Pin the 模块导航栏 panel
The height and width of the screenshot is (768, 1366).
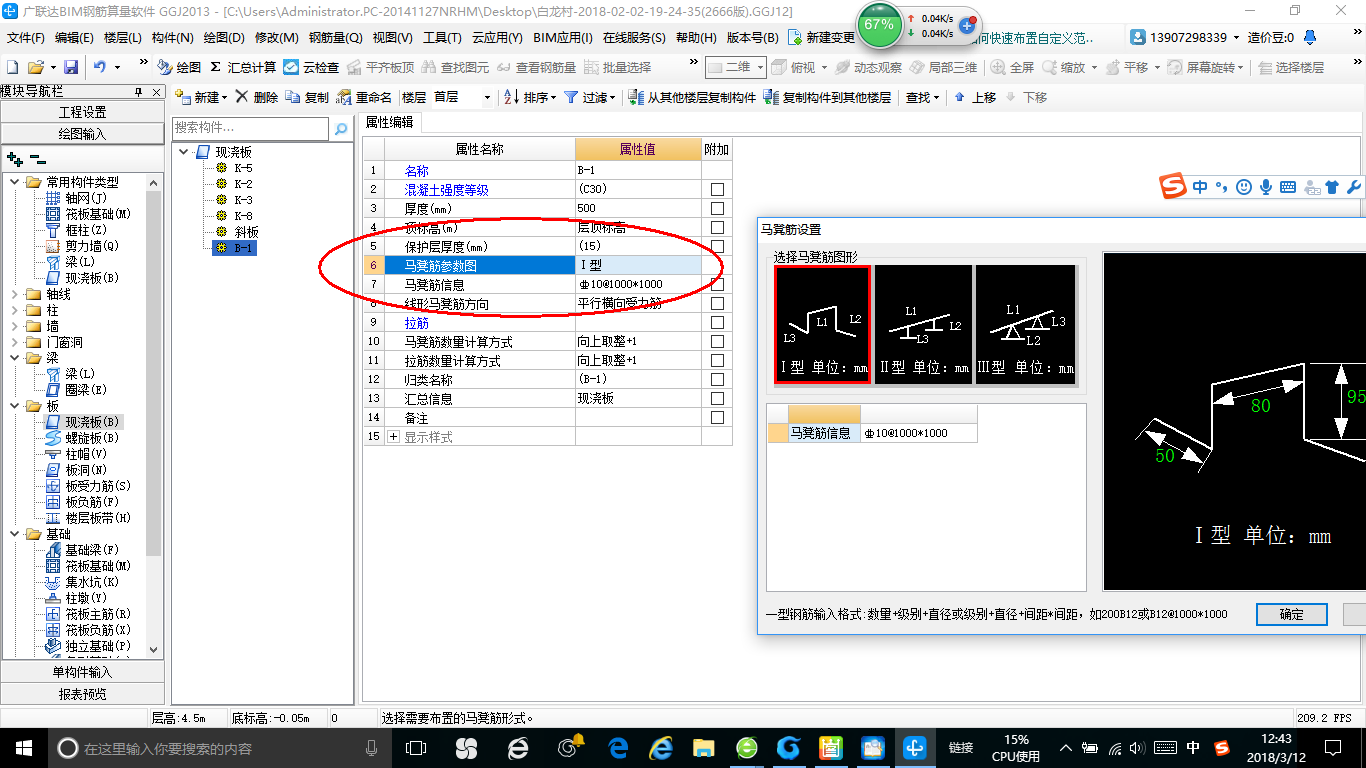coord(139,91)
